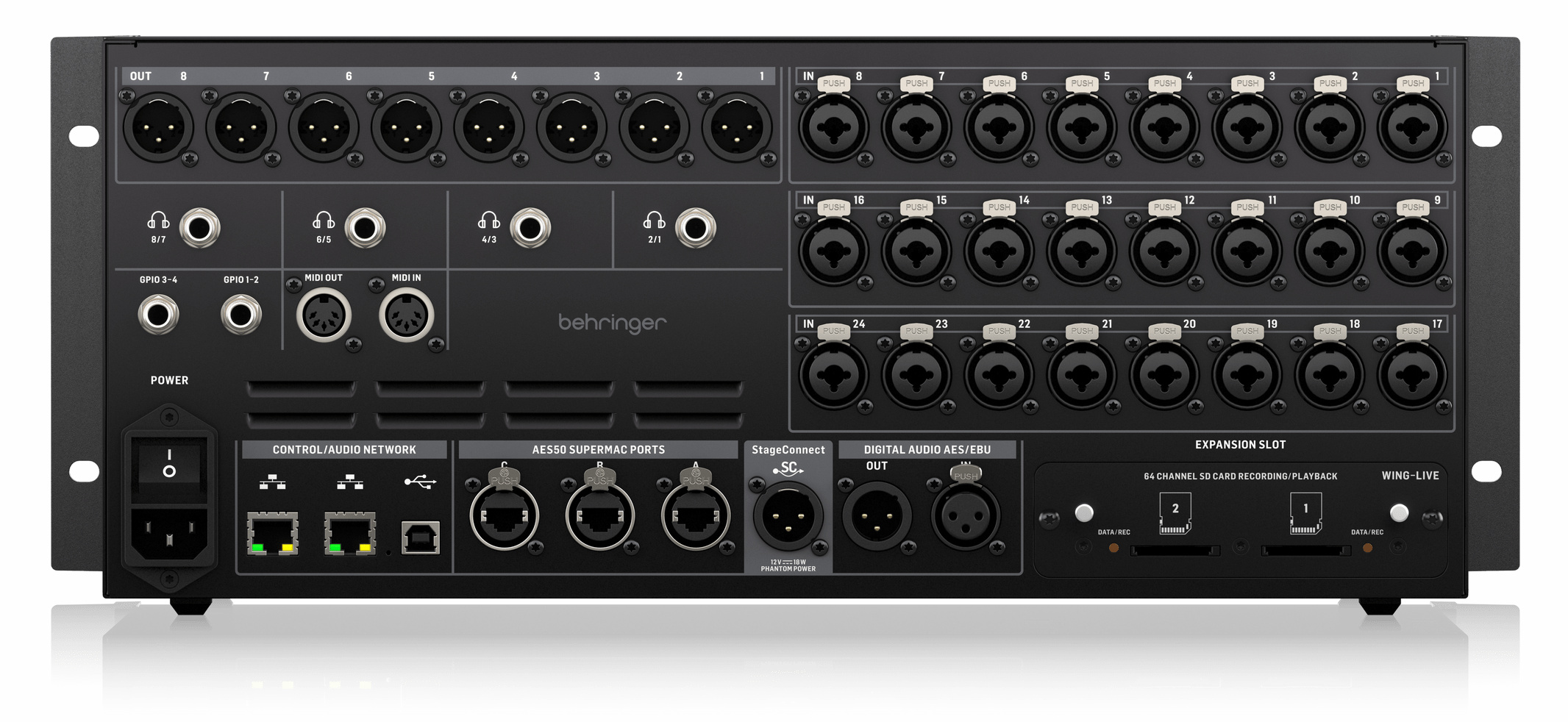Select the USB port icon in Control/Audio Network
This screenshot has height=722, width=1568.
(421, 482)
